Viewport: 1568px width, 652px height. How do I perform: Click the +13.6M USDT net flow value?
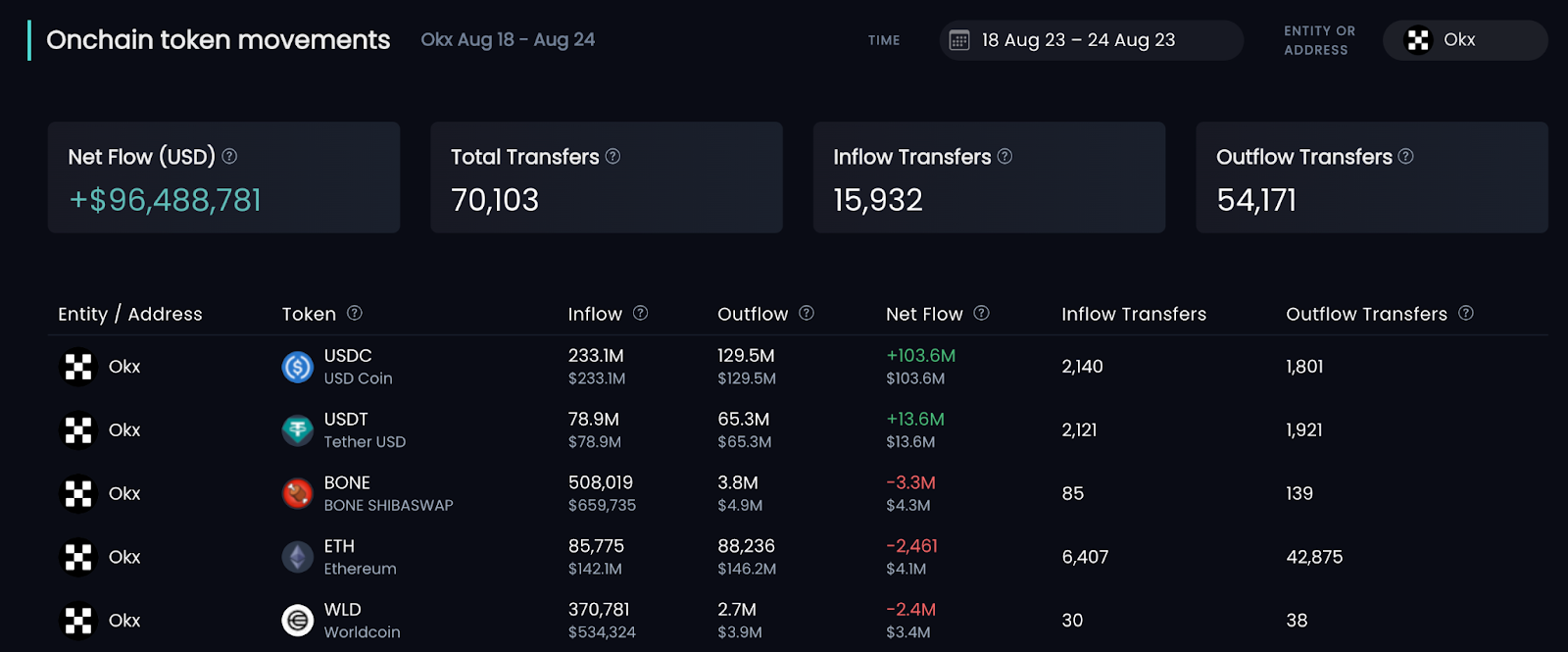pyautogui.click(x=915, y=420)
